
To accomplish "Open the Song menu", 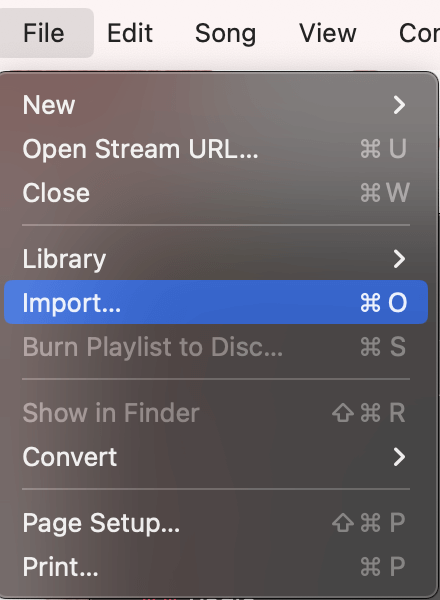I will point(225,34).
